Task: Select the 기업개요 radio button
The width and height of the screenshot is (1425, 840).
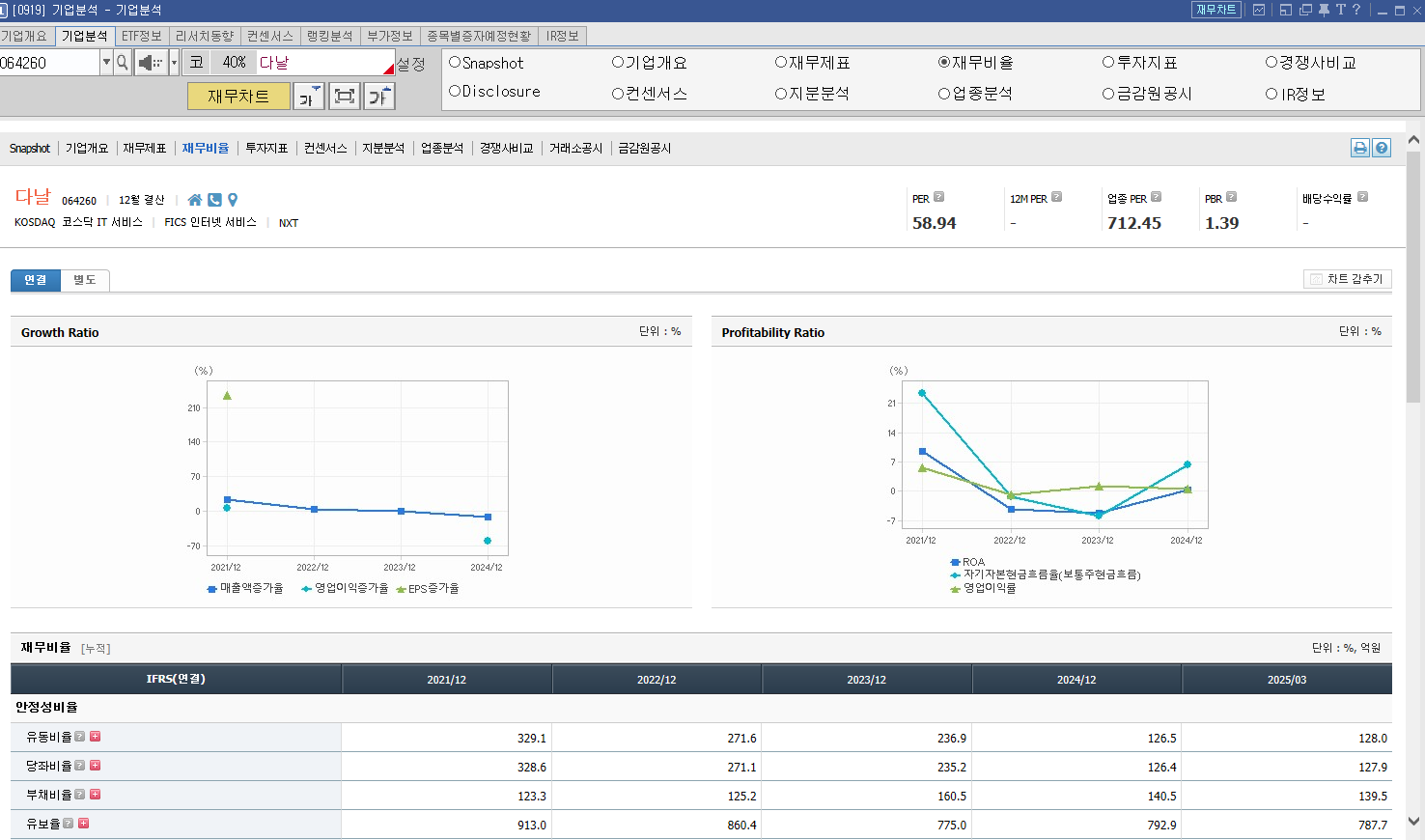Action: tap(618, 63)
